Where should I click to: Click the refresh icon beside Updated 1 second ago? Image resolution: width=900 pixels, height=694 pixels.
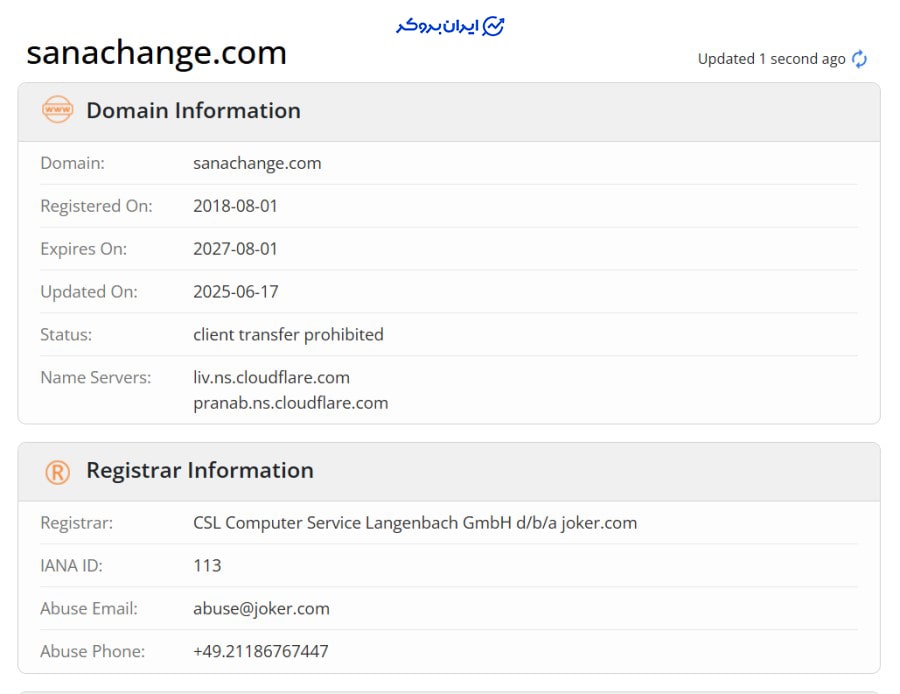[859, 59]
